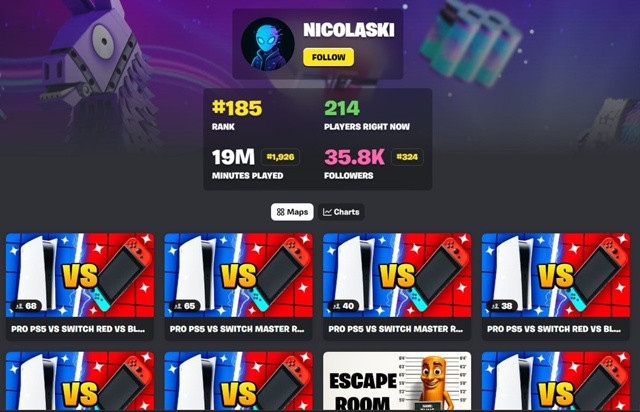This screenshot has width=640, height=412.
Task: Click the grid icon in Maps tab
Action: [280, 212]
